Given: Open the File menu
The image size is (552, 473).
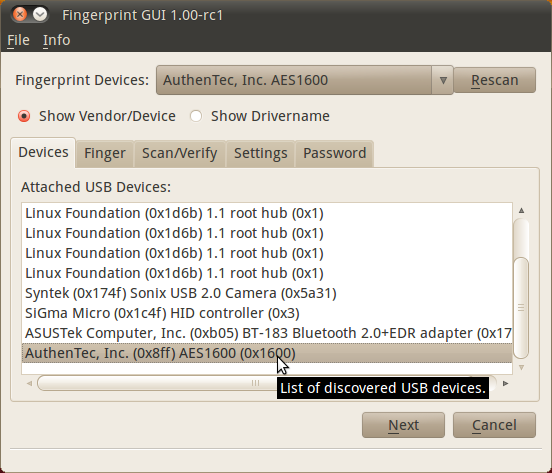Looking at the screenshot, I should (x=18, y=40).
